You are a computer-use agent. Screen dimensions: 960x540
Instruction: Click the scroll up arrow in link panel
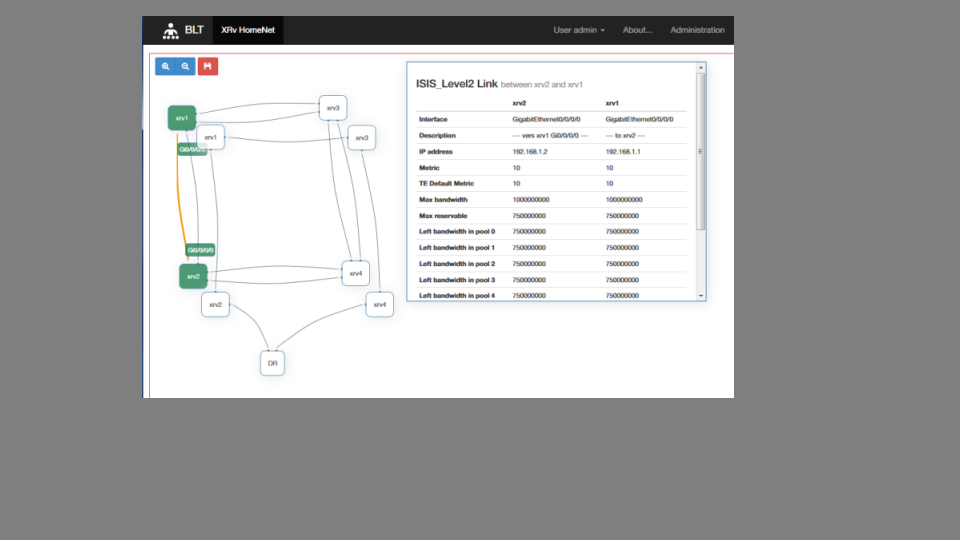tap(701, 67)
